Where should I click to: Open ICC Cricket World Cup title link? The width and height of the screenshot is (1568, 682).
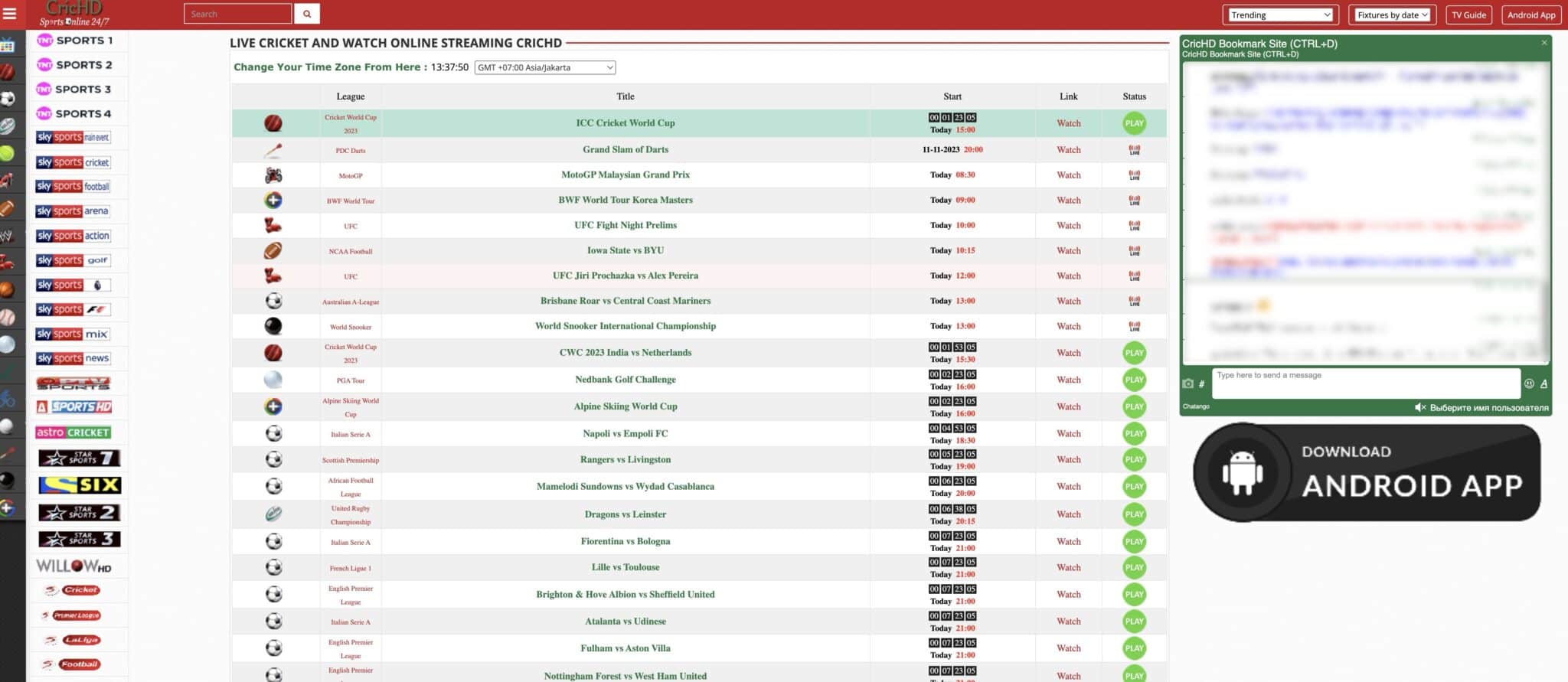[x=625, y=122]
